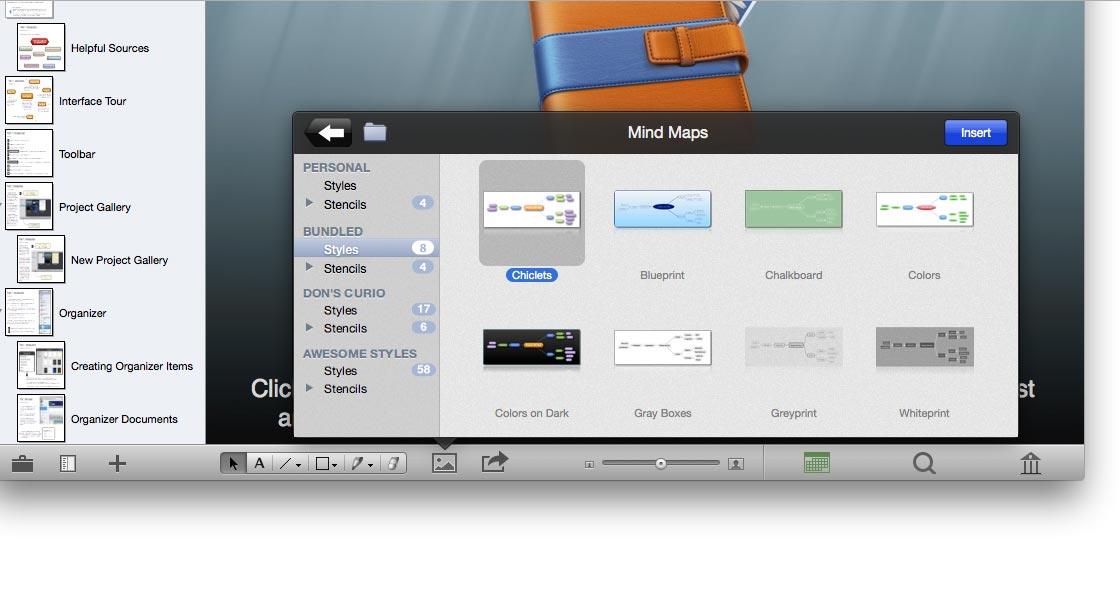Open the share export icon
The width and height of the screenshot is (1120, 600).
pos(495,462)
